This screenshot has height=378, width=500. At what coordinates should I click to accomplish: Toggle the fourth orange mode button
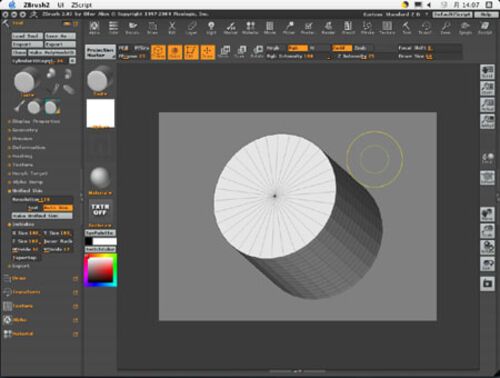click(207, 52)
